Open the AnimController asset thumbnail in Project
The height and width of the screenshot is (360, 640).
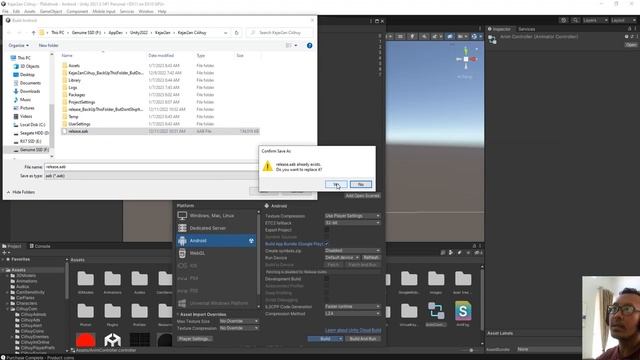coord(436,311)
